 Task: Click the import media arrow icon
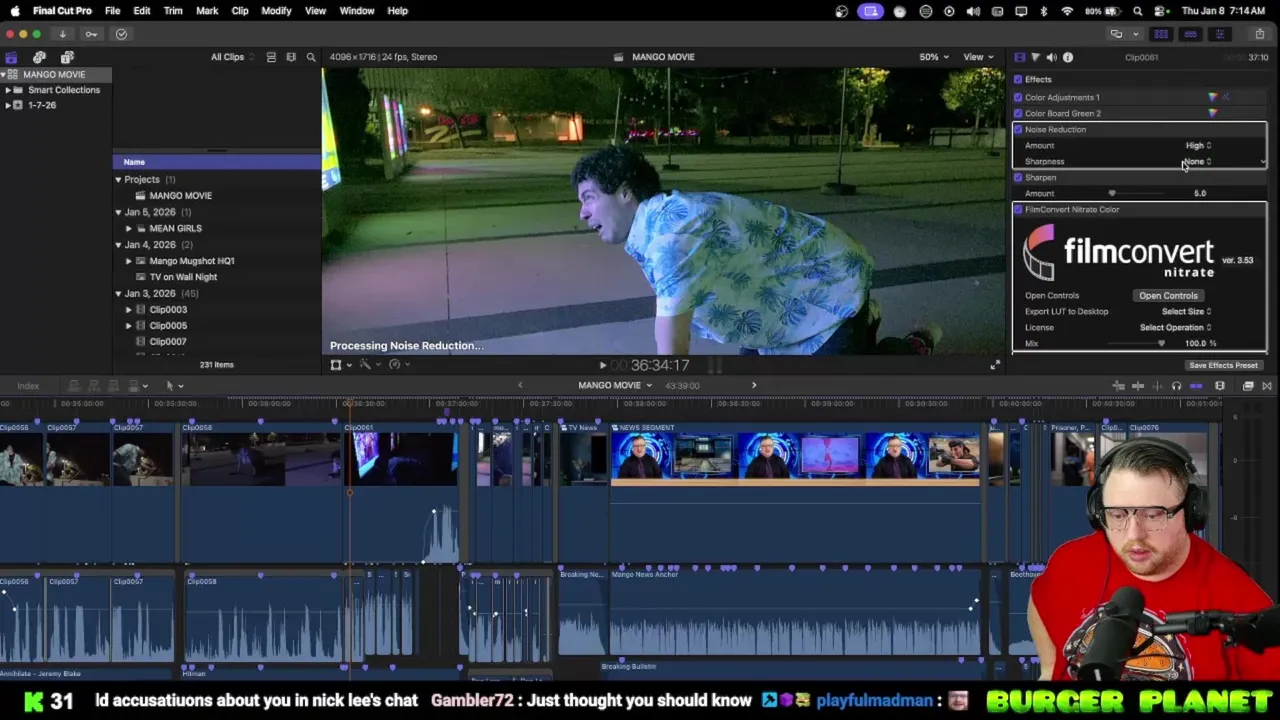pyautogui.click(x=62, y=34)
